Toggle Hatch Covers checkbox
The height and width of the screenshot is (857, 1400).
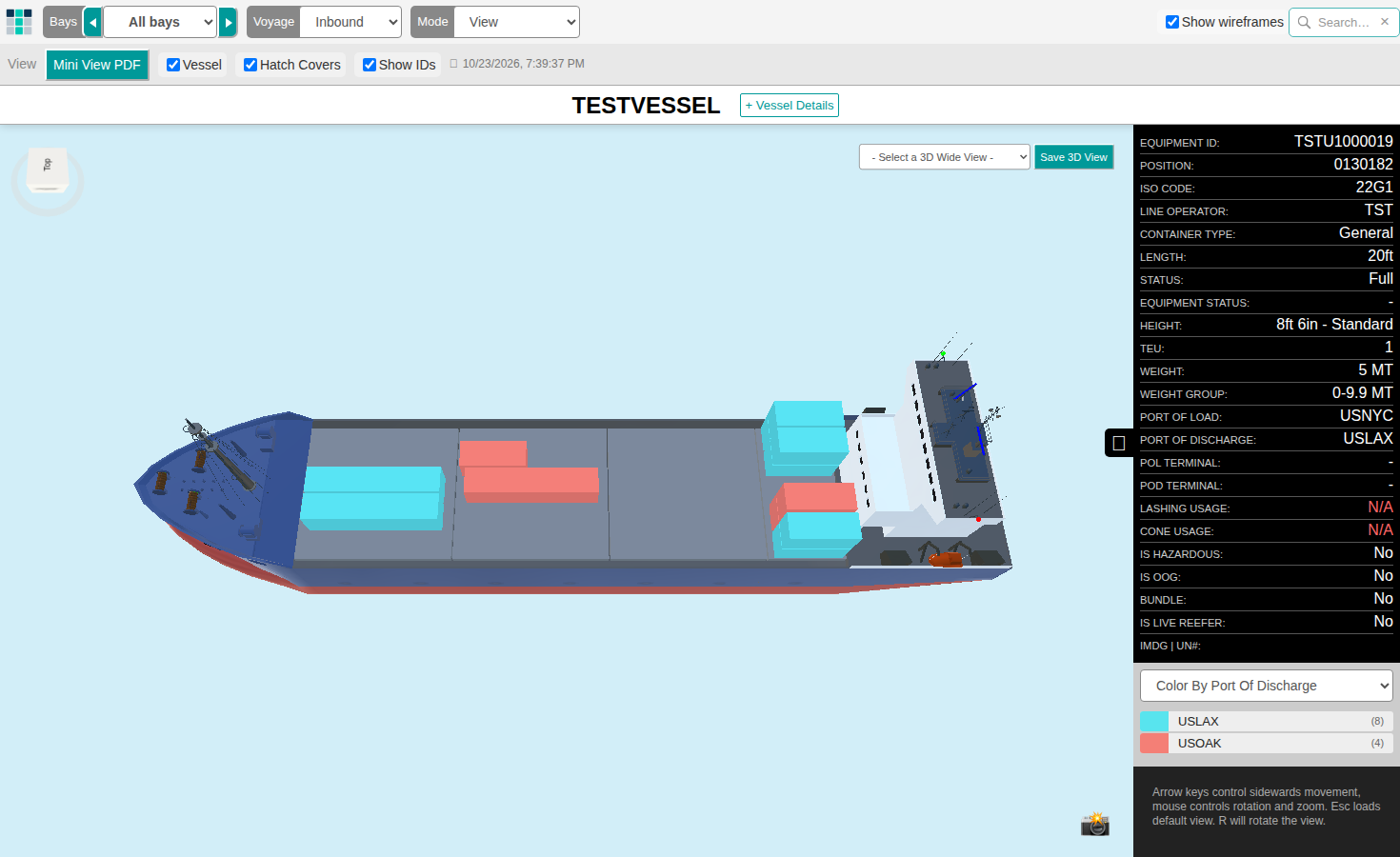pyautogui.click(x=250, y=65)
